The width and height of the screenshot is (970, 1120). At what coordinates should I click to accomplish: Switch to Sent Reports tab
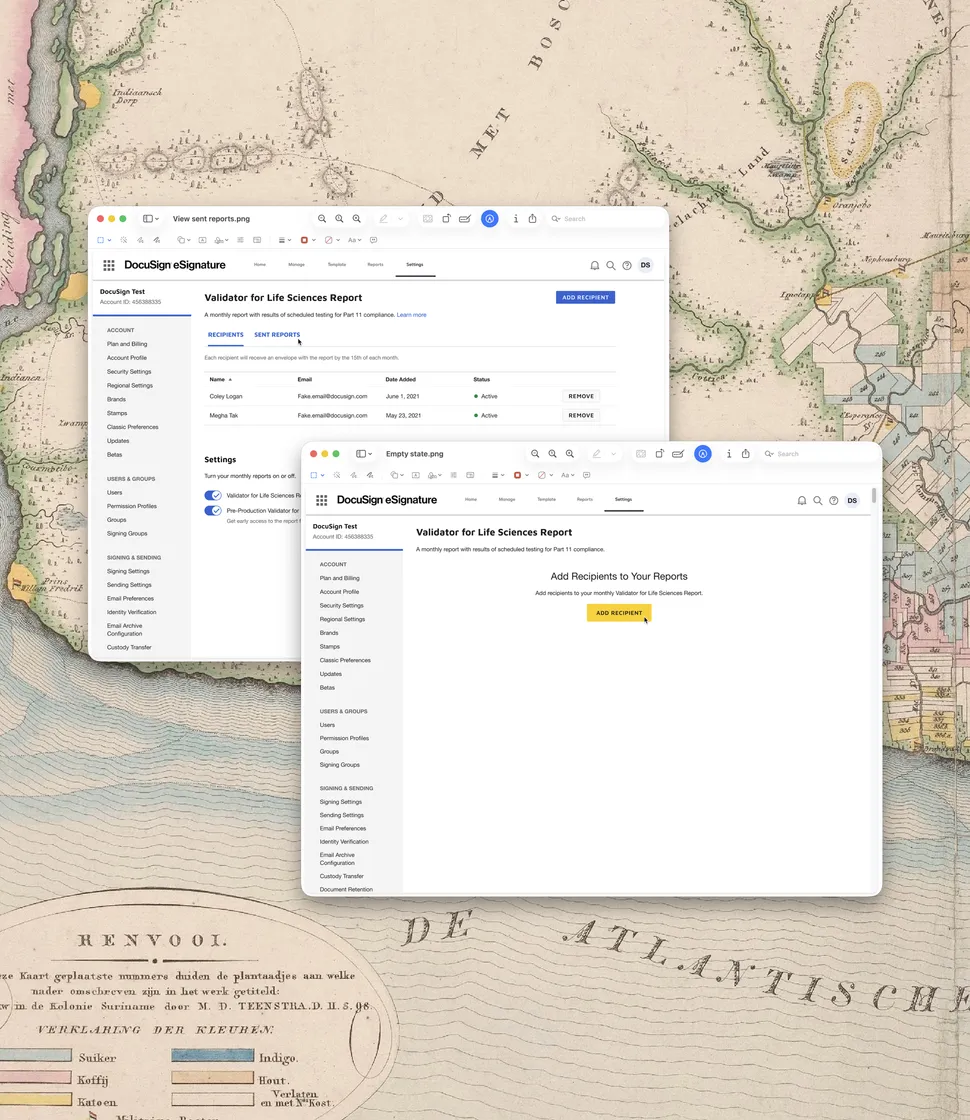pyautogui.click(x=277, y=334)
